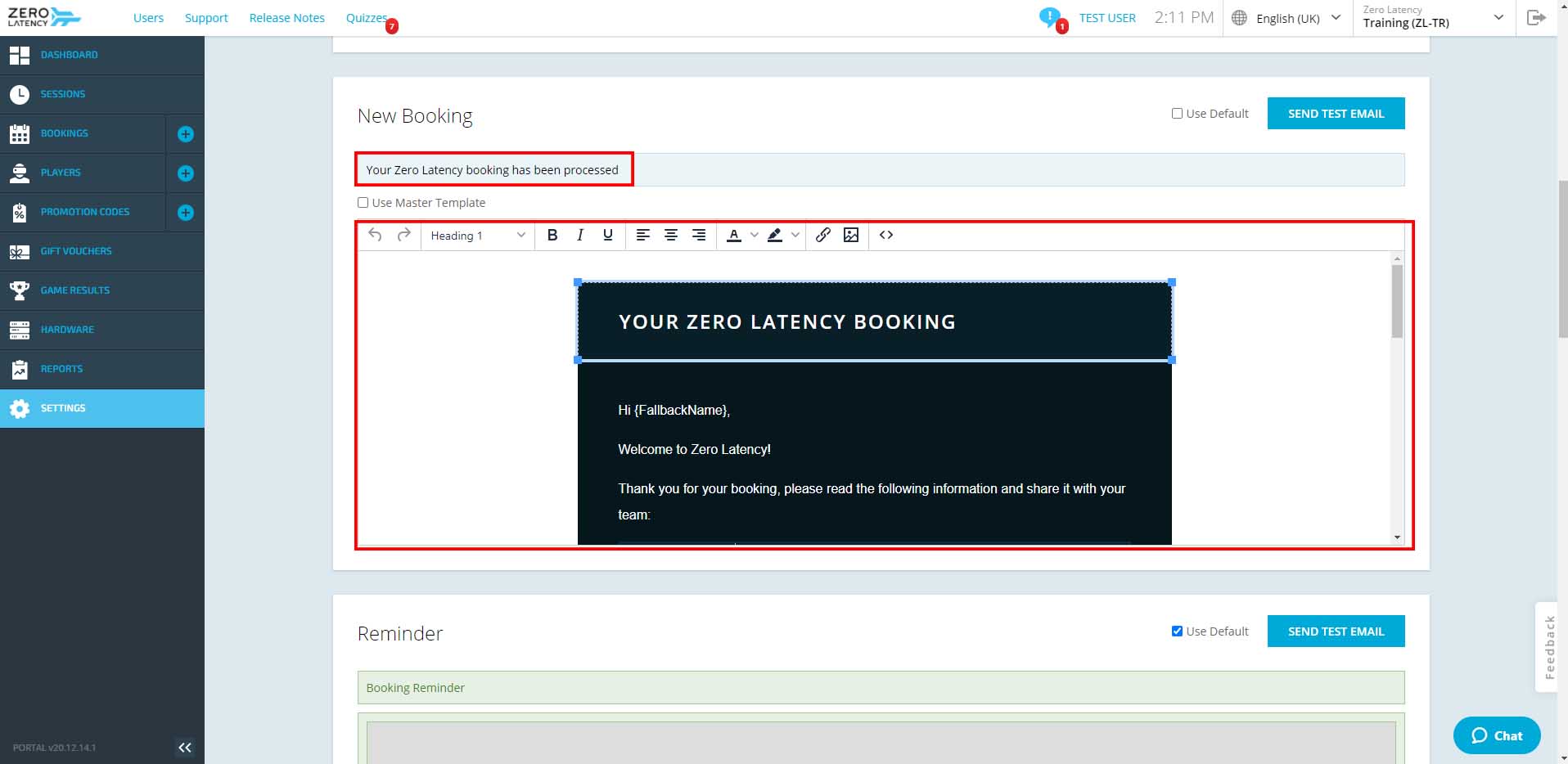This screenshot has height=764, width=1568.
Task: Open Gift Vouchers in the sidebar
Action: (102, 251)
